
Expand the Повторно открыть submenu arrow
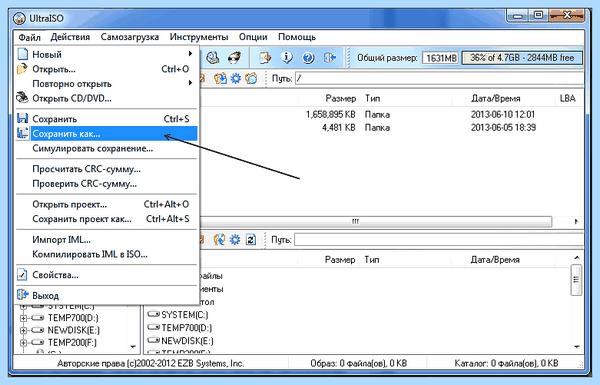coord(190,83)
